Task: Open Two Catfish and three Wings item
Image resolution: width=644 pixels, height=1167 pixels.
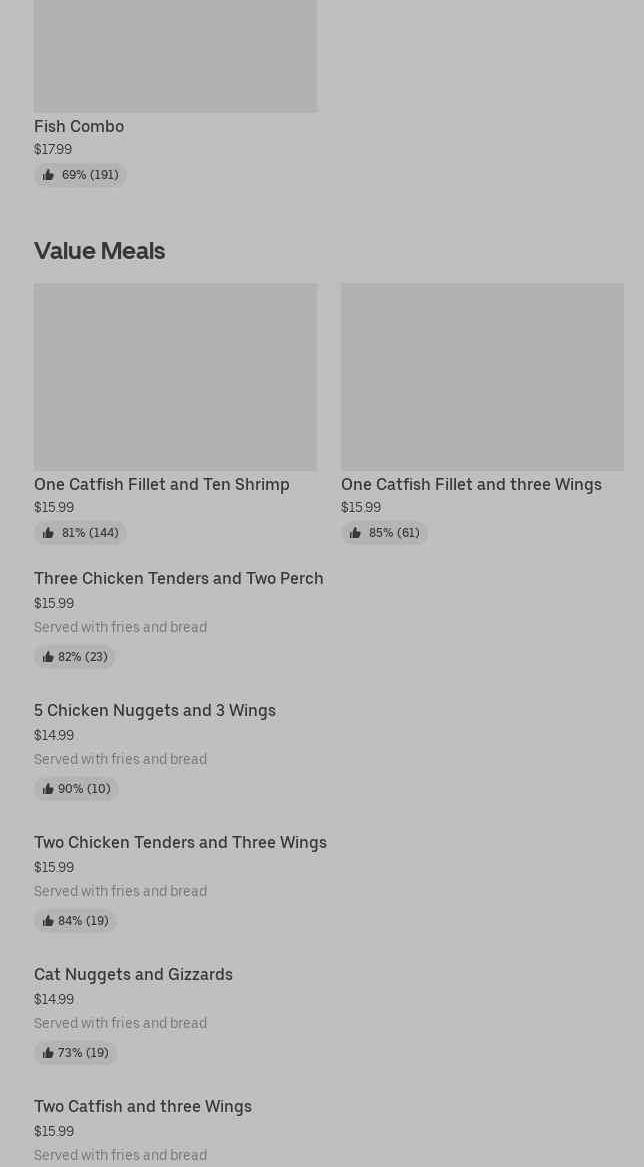Action: (x=143, y=1106)
